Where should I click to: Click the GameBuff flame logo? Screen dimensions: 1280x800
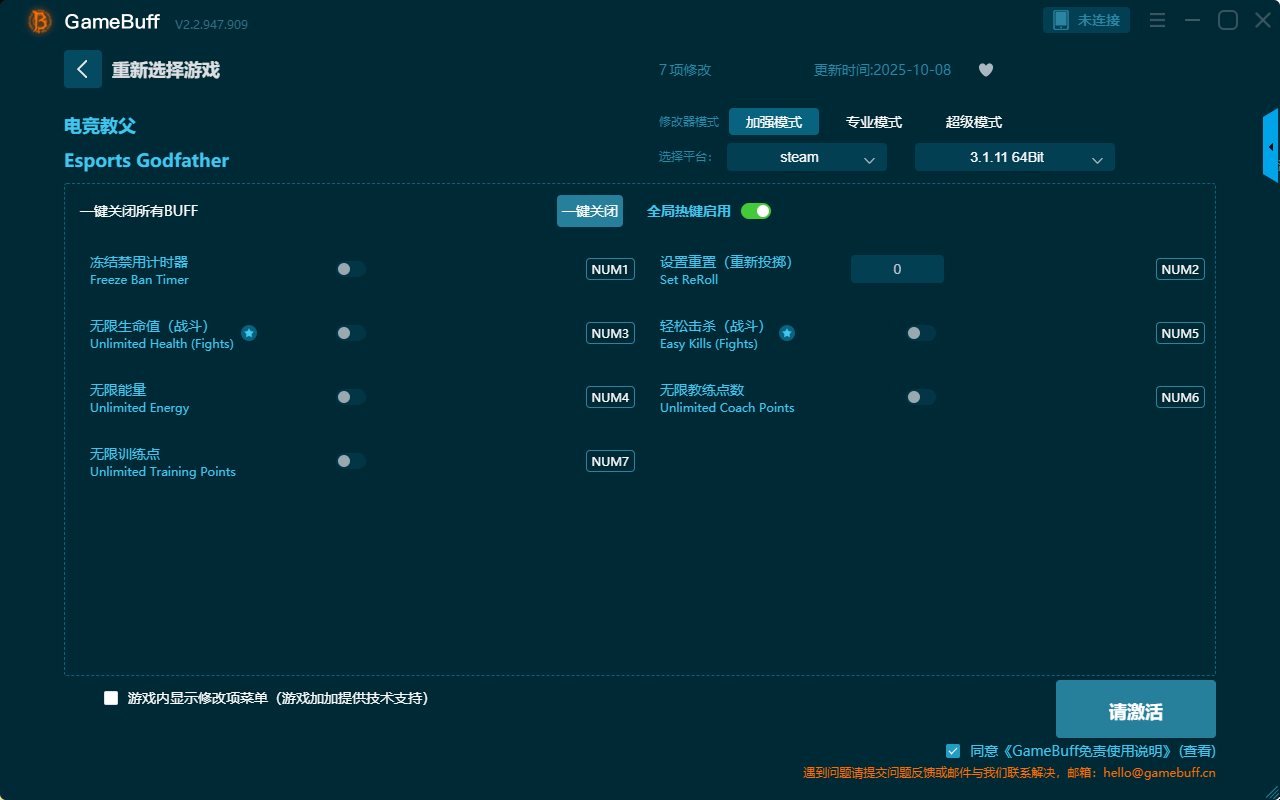[x=40, y=21]
